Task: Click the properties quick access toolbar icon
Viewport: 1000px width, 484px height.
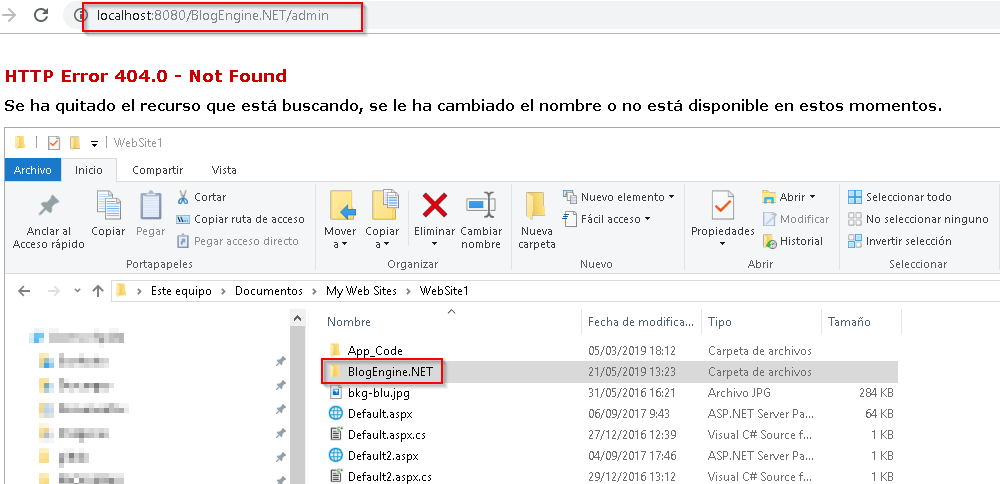Action: (x=54, y=143)
